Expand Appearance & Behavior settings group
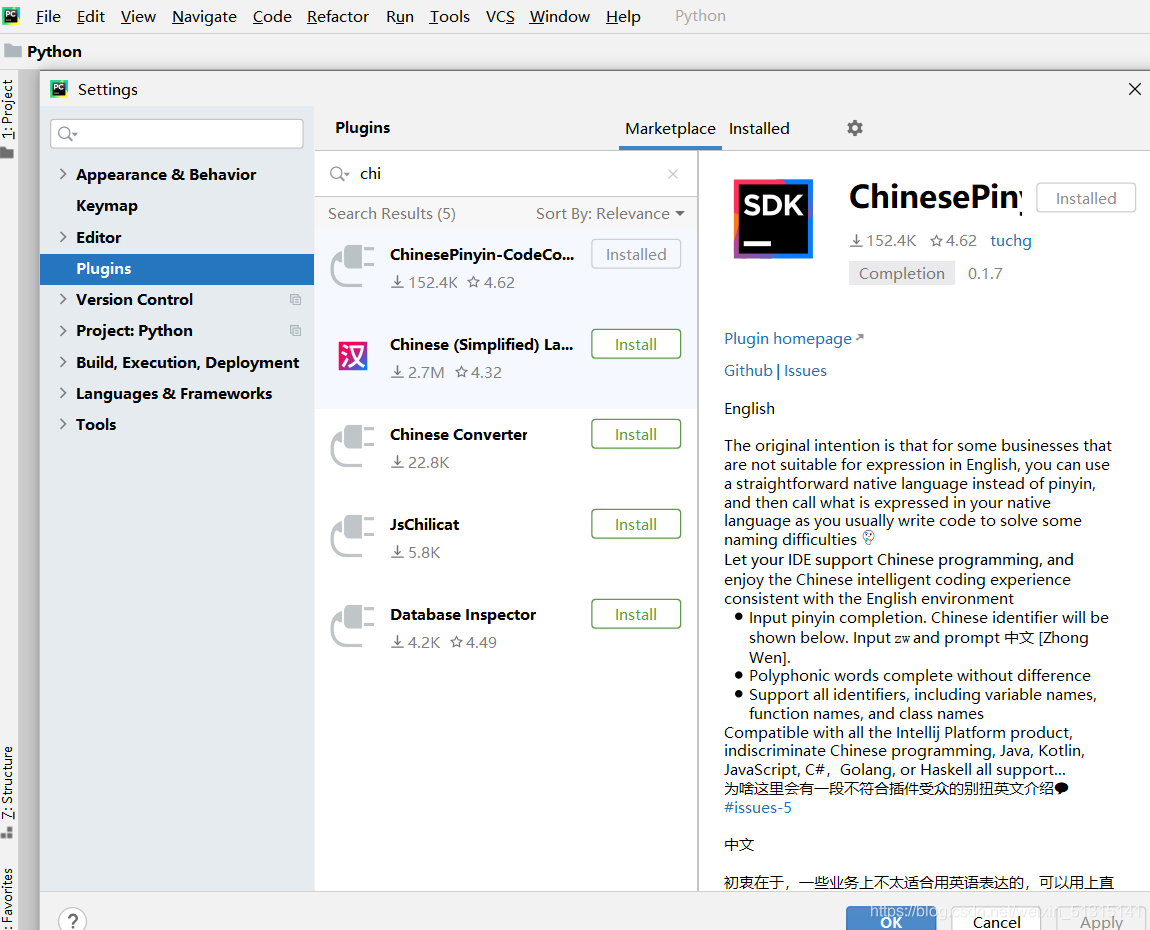 pyautogui.click(x=63, y=174)
